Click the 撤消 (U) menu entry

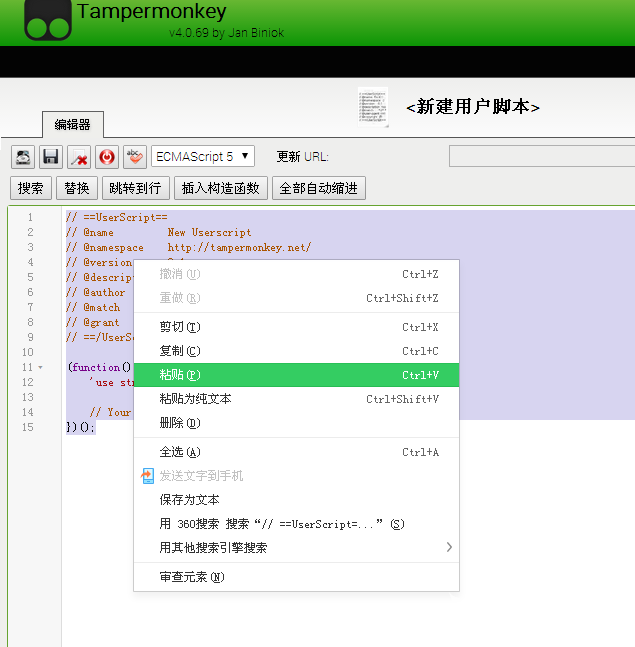296,274
